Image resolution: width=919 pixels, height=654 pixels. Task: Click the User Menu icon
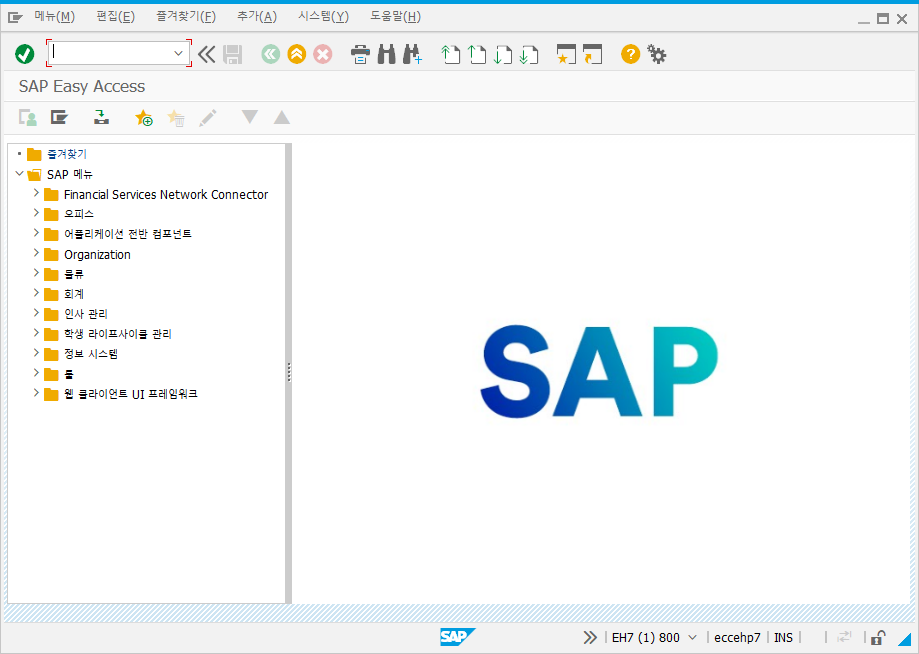28,118
